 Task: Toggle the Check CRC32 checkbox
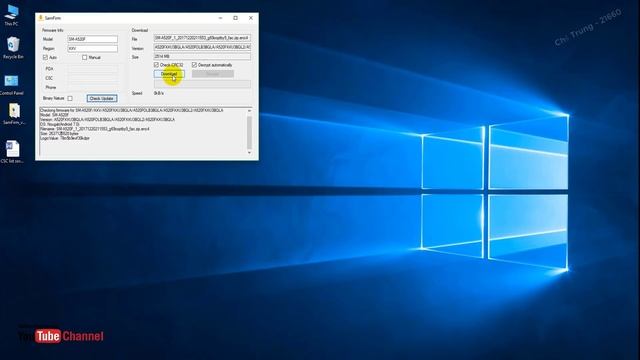coord(156,65)
